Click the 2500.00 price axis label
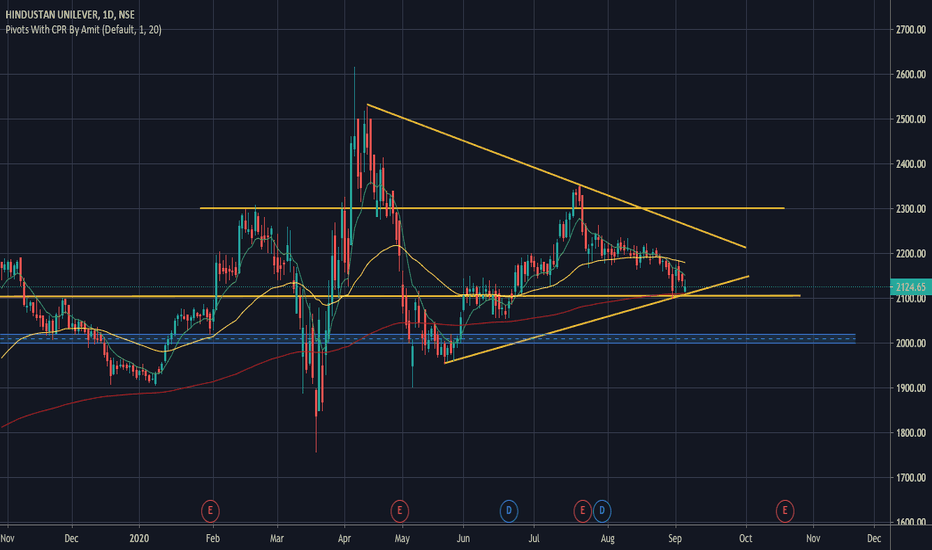The height and width of the screenshot is (550, 932). [x=911, y=119]
